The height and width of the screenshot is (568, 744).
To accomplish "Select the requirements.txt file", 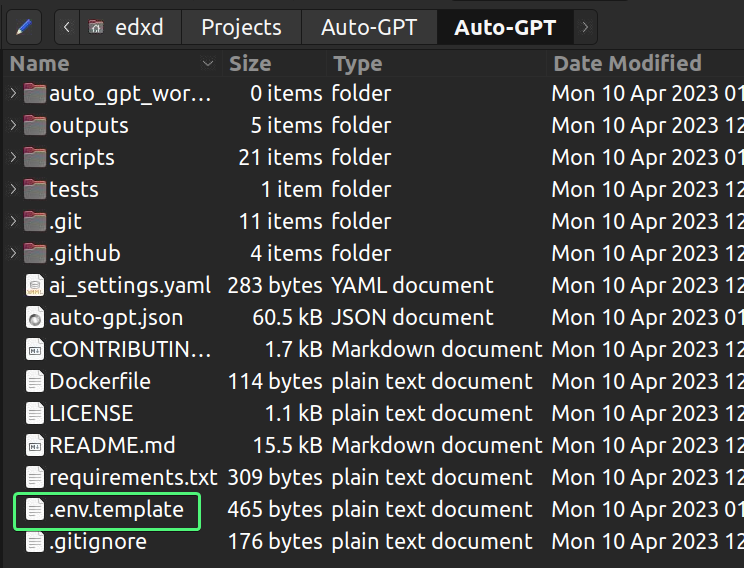I will click(x=133, y=478).
